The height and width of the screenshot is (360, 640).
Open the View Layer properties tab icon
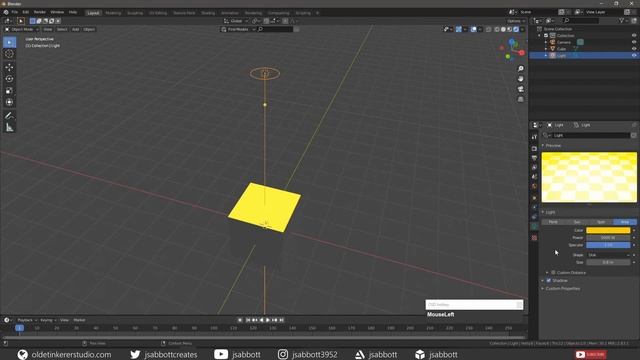534,167
